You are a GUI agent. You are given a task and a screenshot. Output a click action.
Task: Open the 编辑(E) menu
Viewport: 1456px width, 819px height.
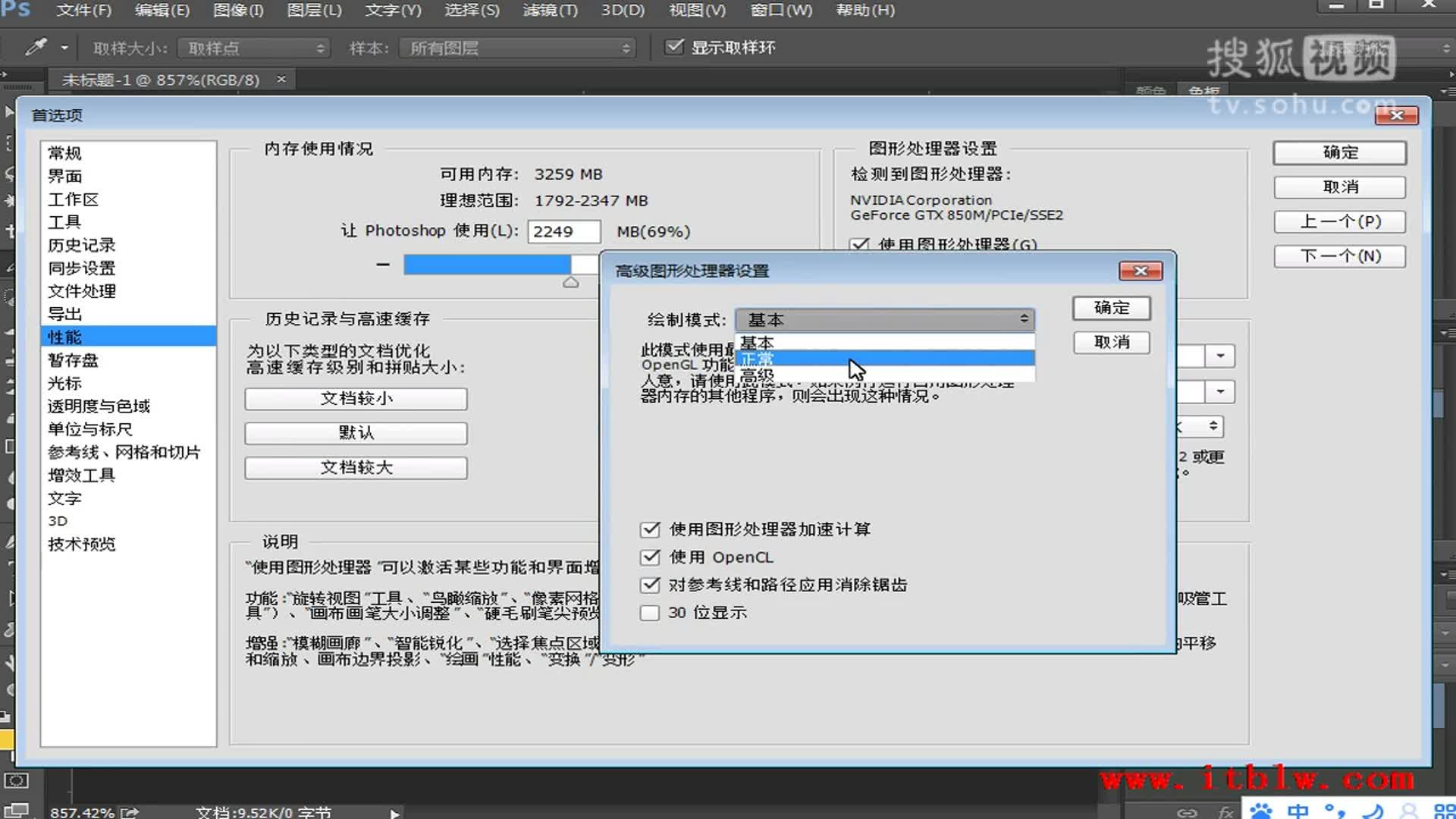click(x=162, y=10)
